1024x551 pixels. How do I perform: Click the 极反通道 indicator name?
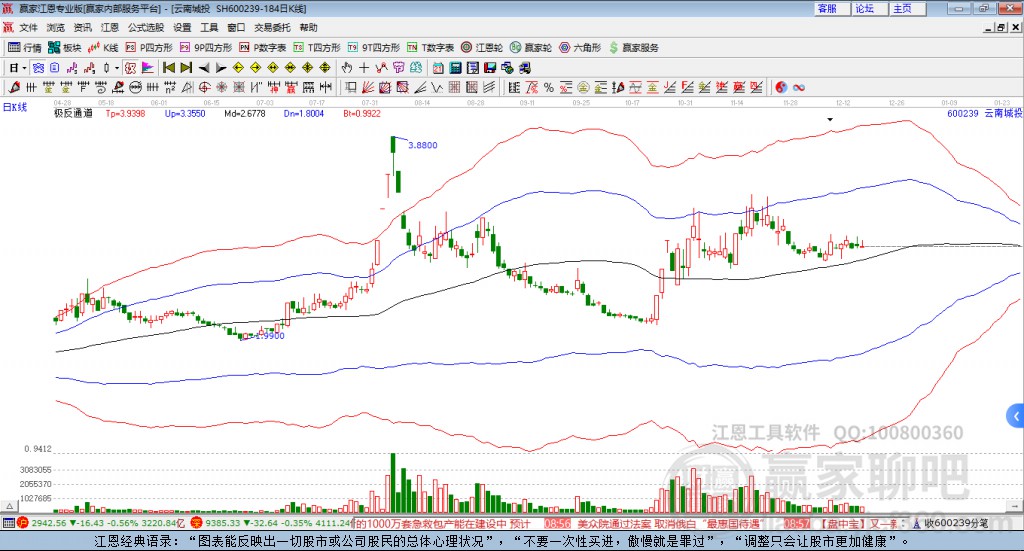click(x=72, y=113)
